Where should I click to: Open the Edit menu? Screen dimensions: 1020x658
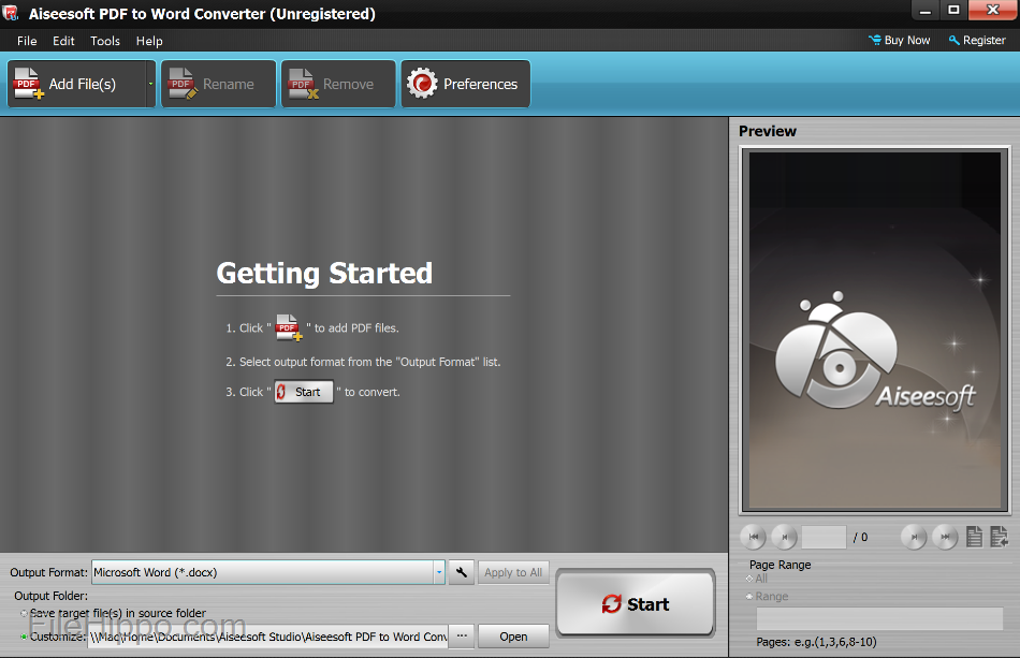click(64, 41)
